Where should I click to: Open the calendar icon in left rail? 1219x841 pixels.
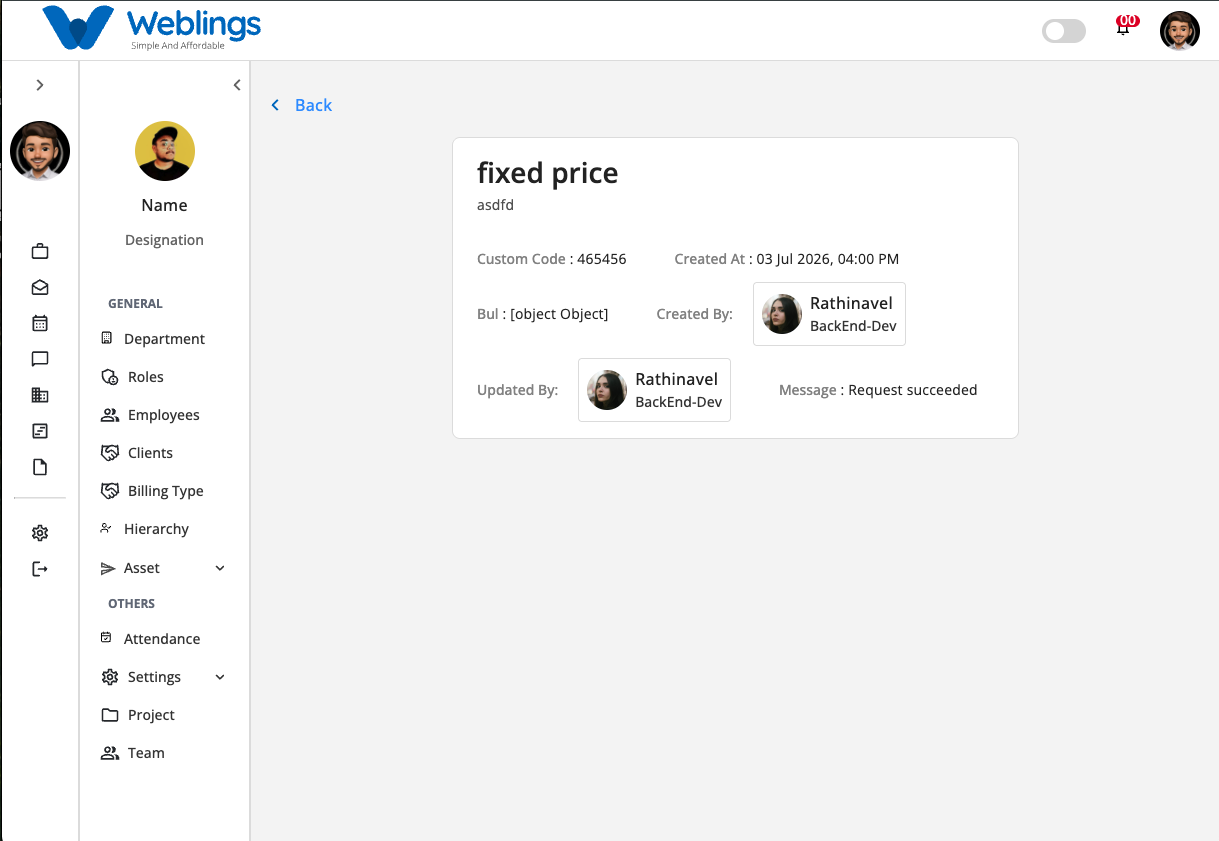pyautogui.click(x=40, y=323)
